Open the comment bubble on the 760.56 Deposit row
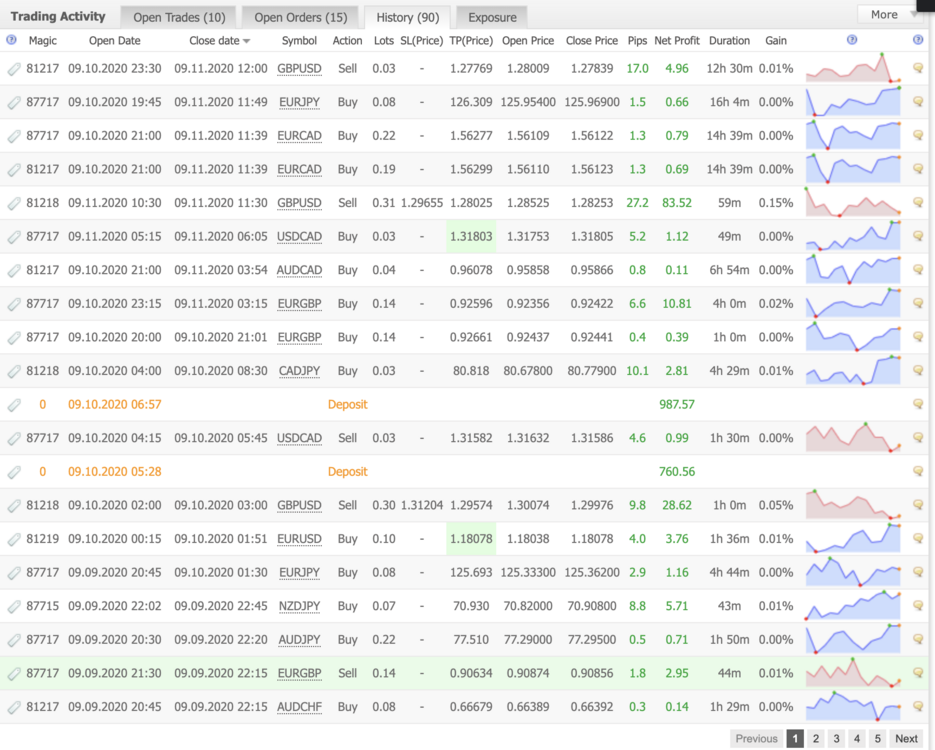The image size is (935, 750). [x=918, y=471]
